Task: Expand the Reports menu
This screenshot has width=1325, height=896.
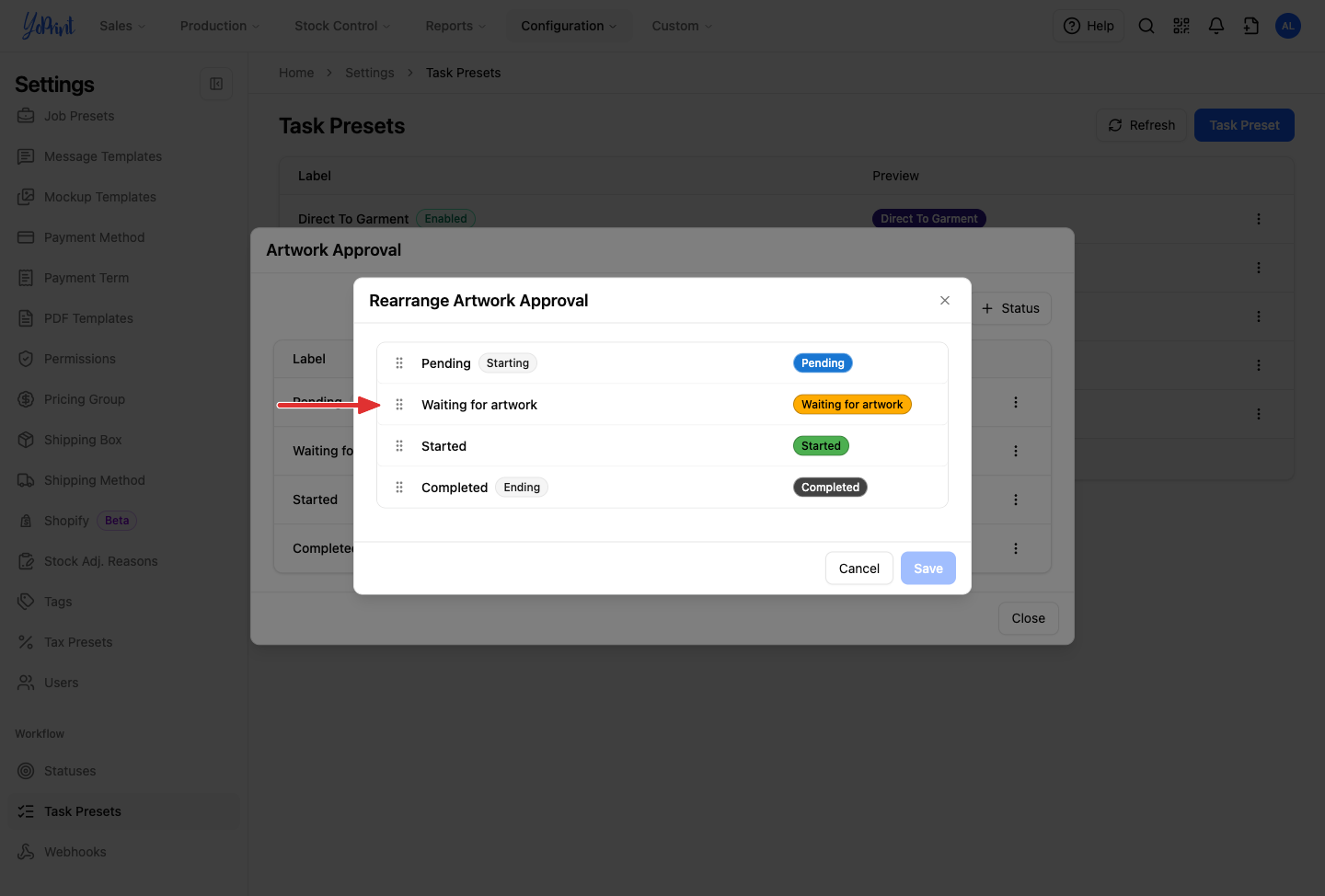Action: [455, 26]
